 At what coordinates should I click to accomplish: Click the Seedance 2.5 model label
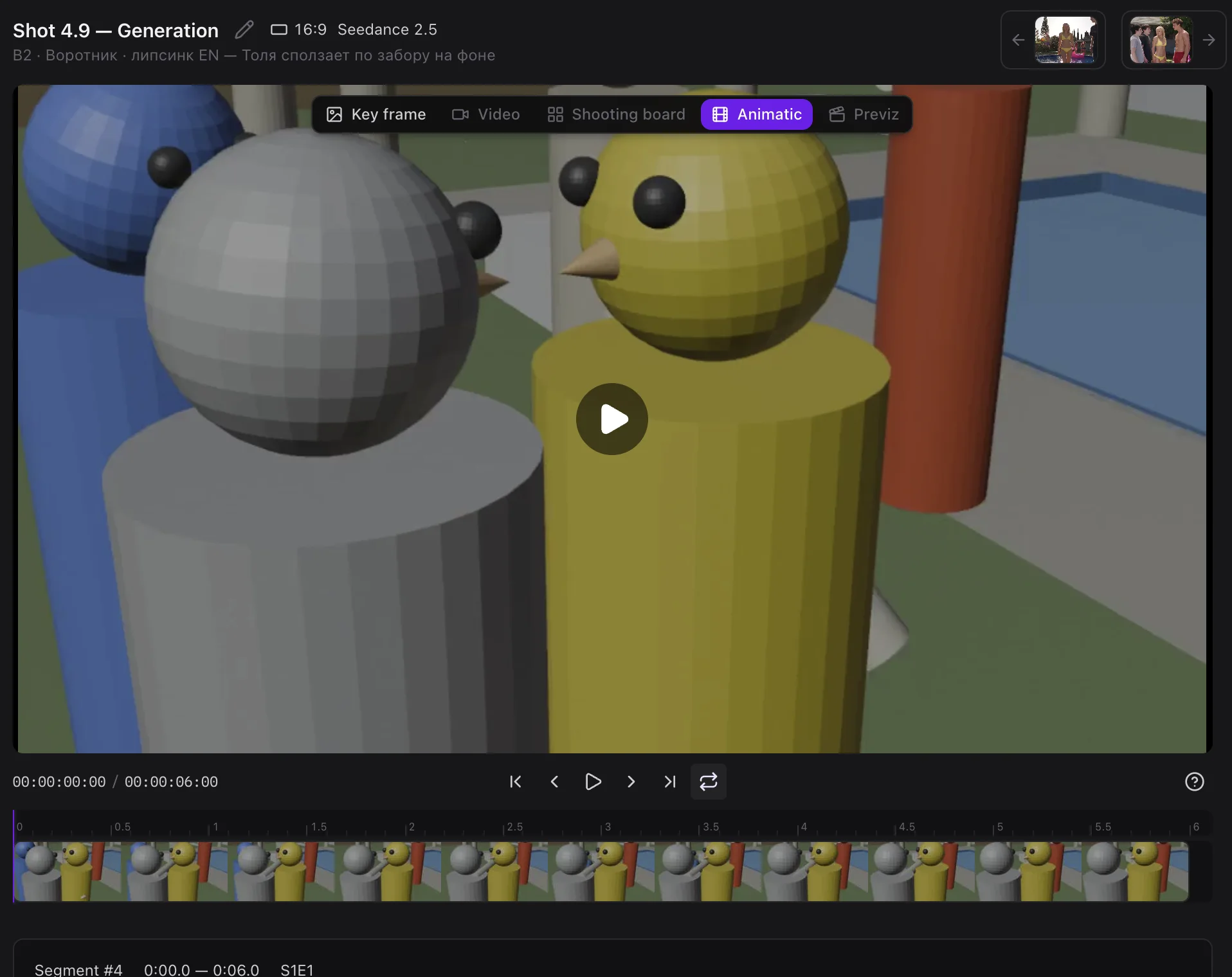click(x=387, y=30)
